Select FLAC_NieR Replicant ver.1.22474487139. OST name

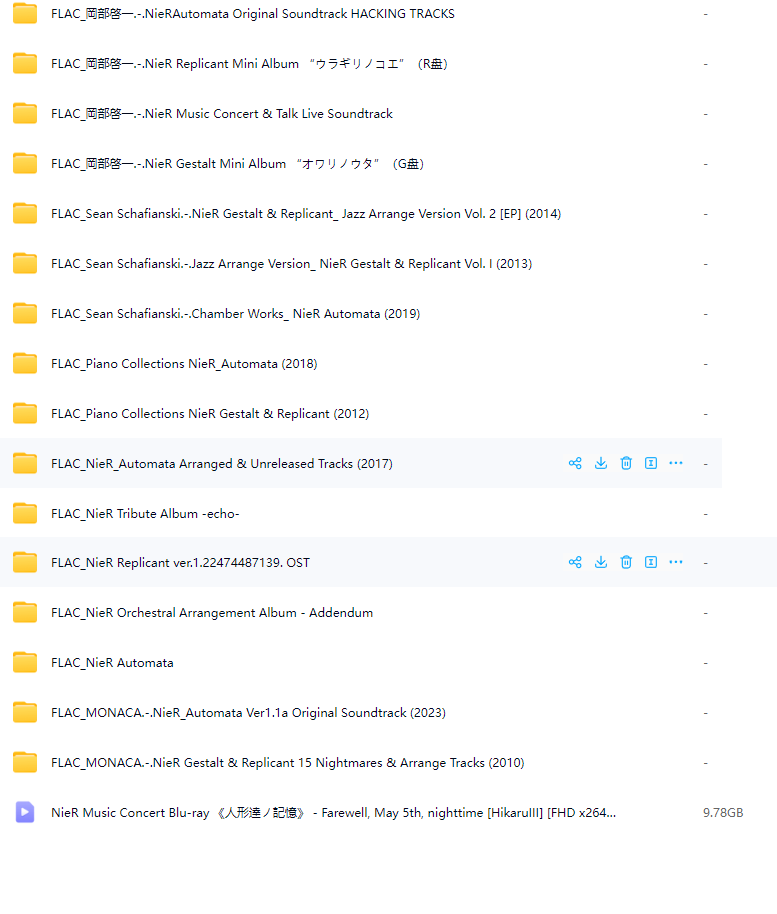tap(181, 563)
